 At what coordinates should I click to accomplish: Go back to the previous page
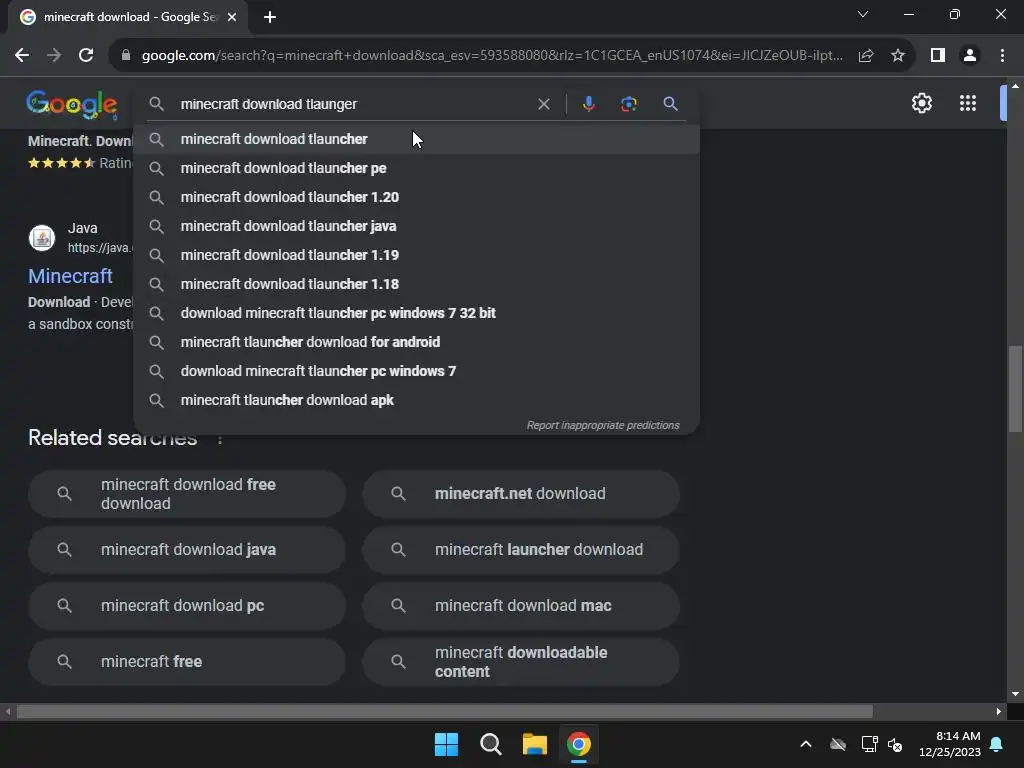click(x=22, y=56)
